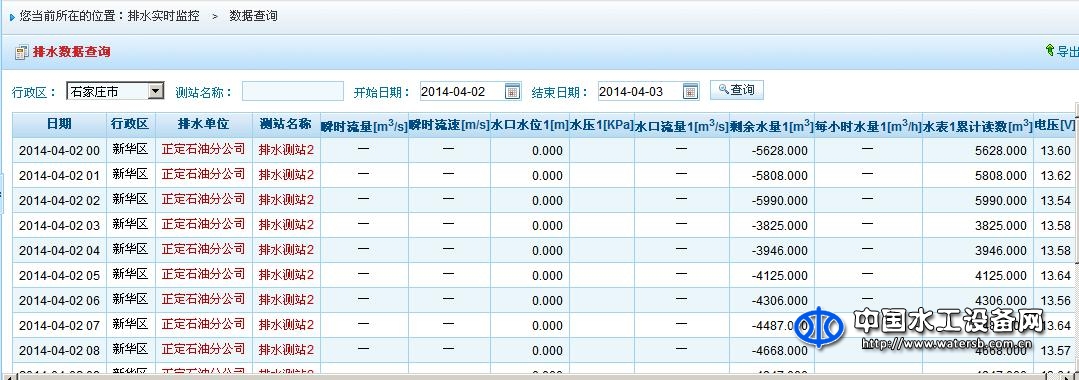The image size is (1079, 380).
Task: Click the export arrow icon at top right
Action: tap(1049, 50)
